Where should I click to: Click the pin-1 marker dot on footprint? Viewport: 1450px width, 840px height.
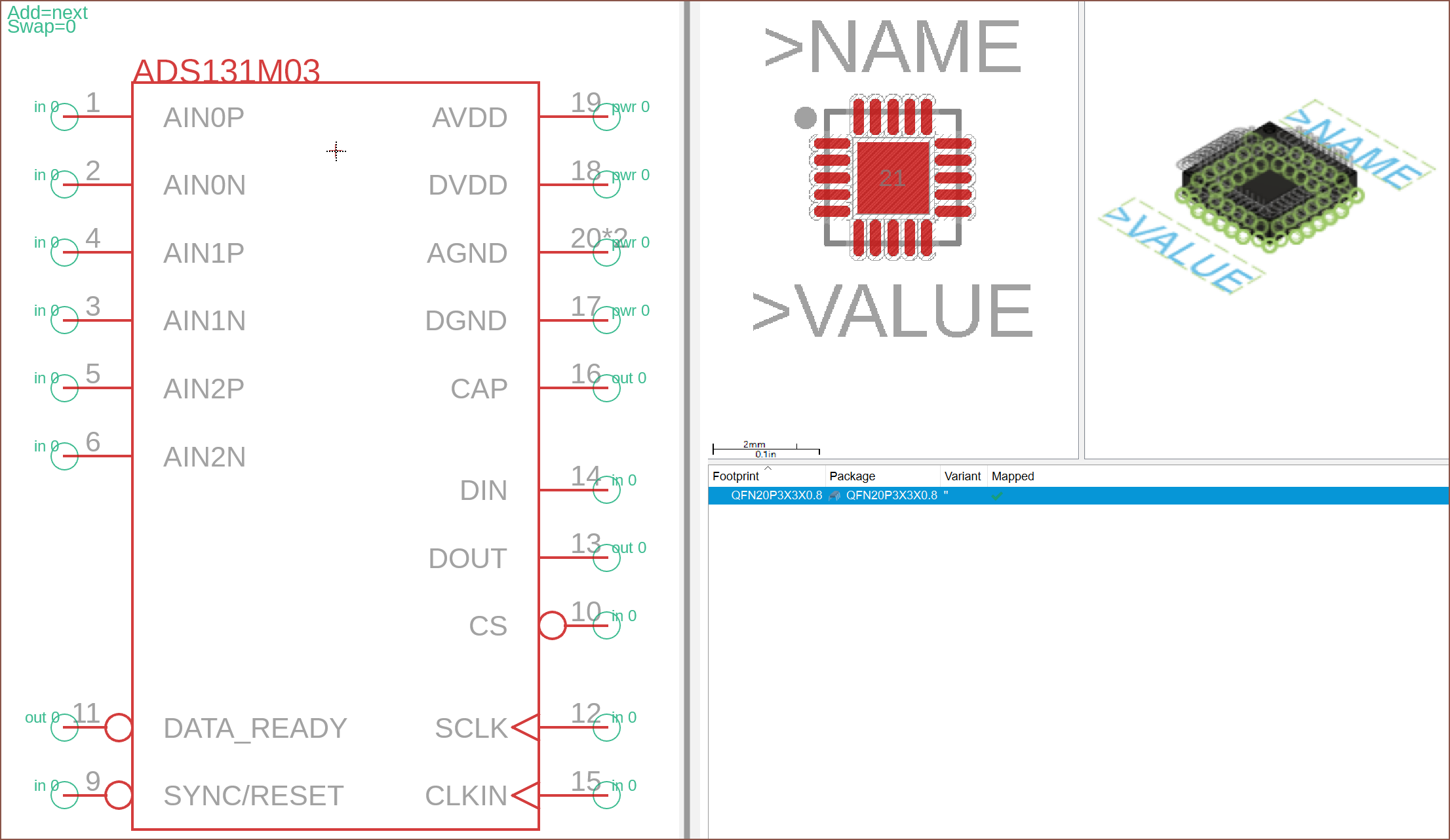click(x=805, y=118)
